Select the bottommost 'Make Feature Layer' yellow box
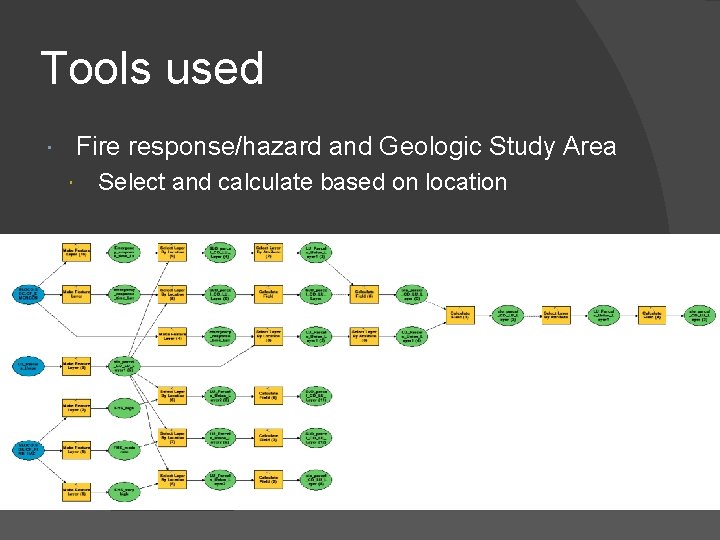The image size is (720, 540). [x=76, y=490]
